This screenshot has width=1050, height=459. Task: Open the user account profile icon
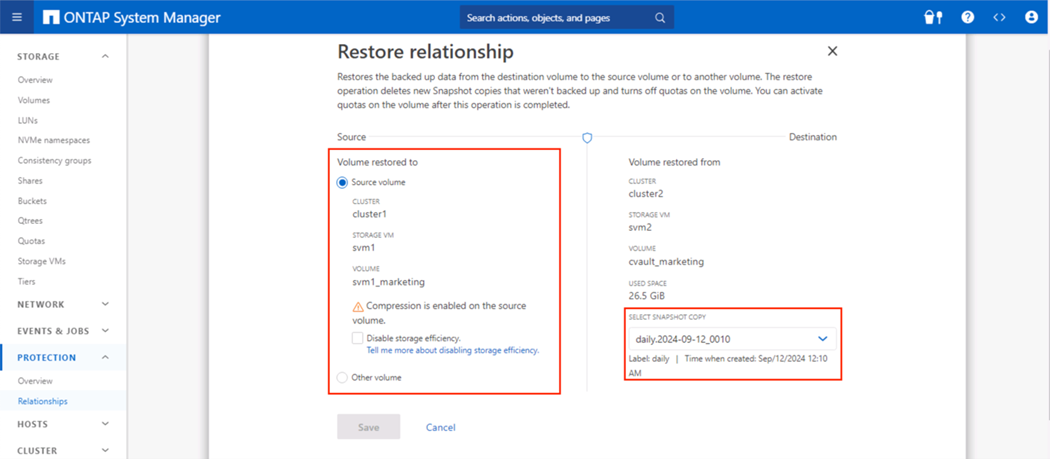(x=1031, y=17)
